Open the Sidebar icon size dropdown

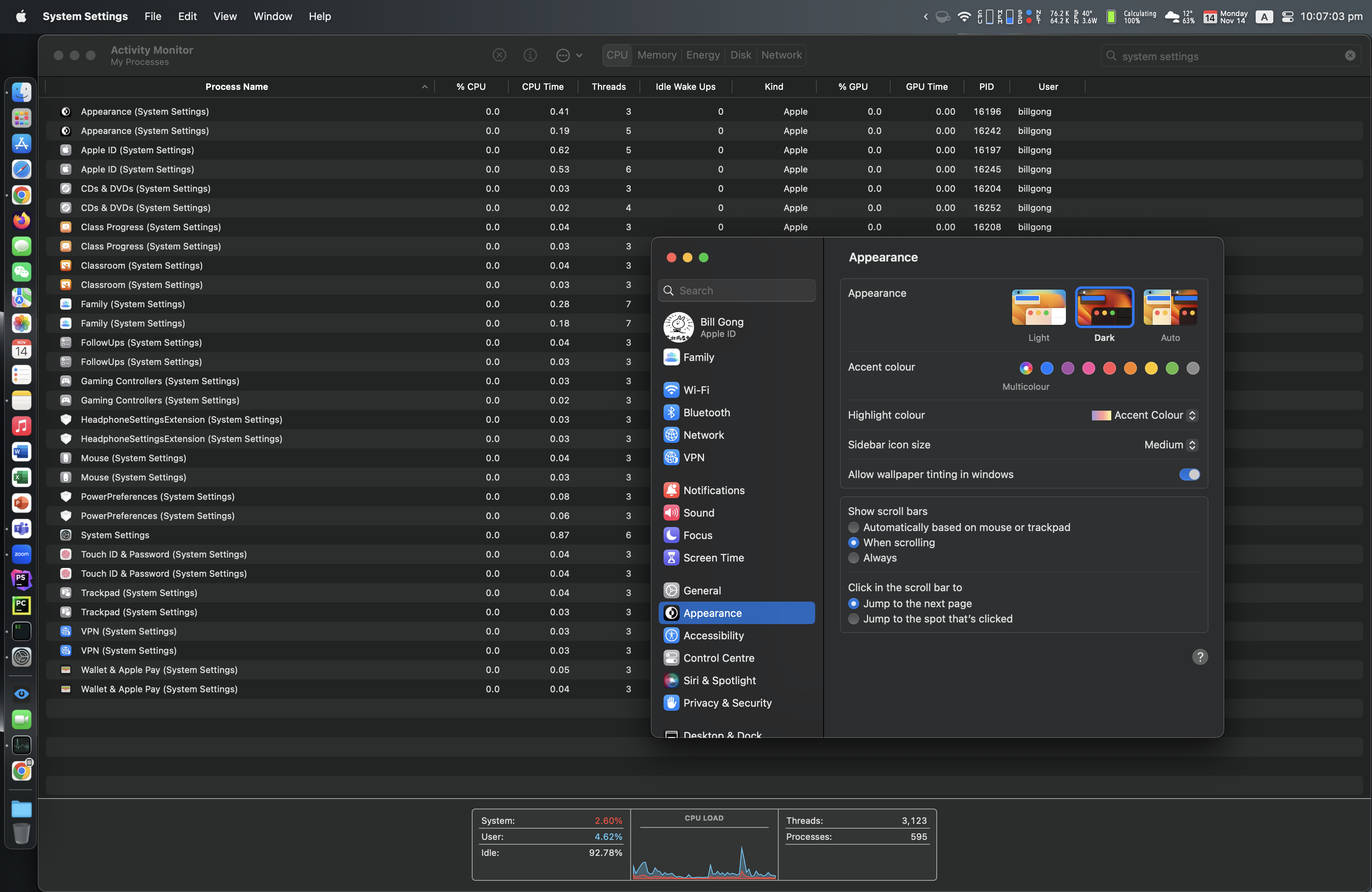[x=1171, y=445]
